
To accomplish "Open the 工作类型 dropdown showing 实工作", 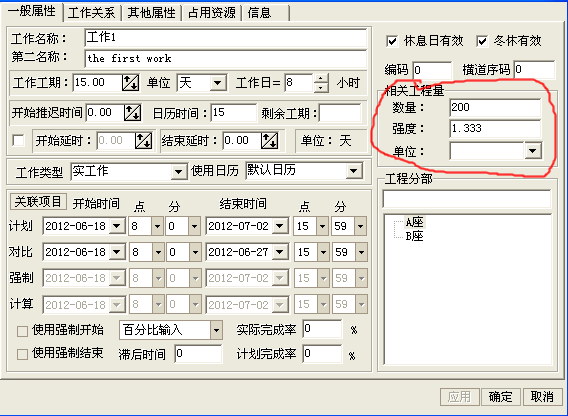I will (178, 171).
